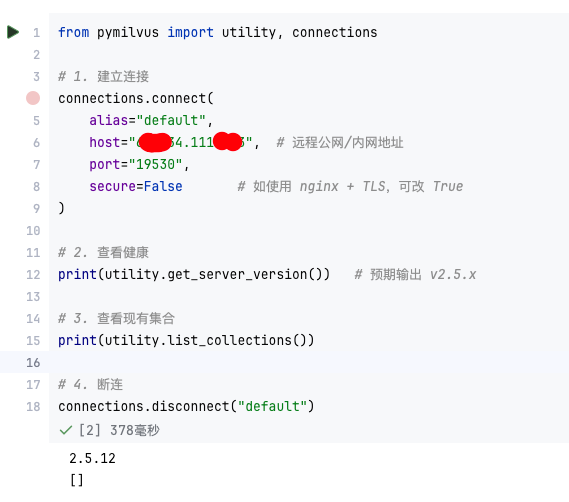Viewport: 569px width, 502px height.
Task: Click line number 16 in gutter
Action: (x=33, y=362)
